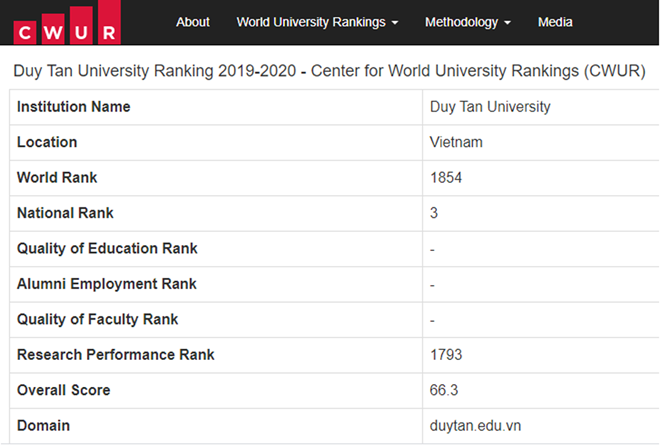Click the National Rank value 3
This screenshot has width=660, height=447.
point(434,213)
